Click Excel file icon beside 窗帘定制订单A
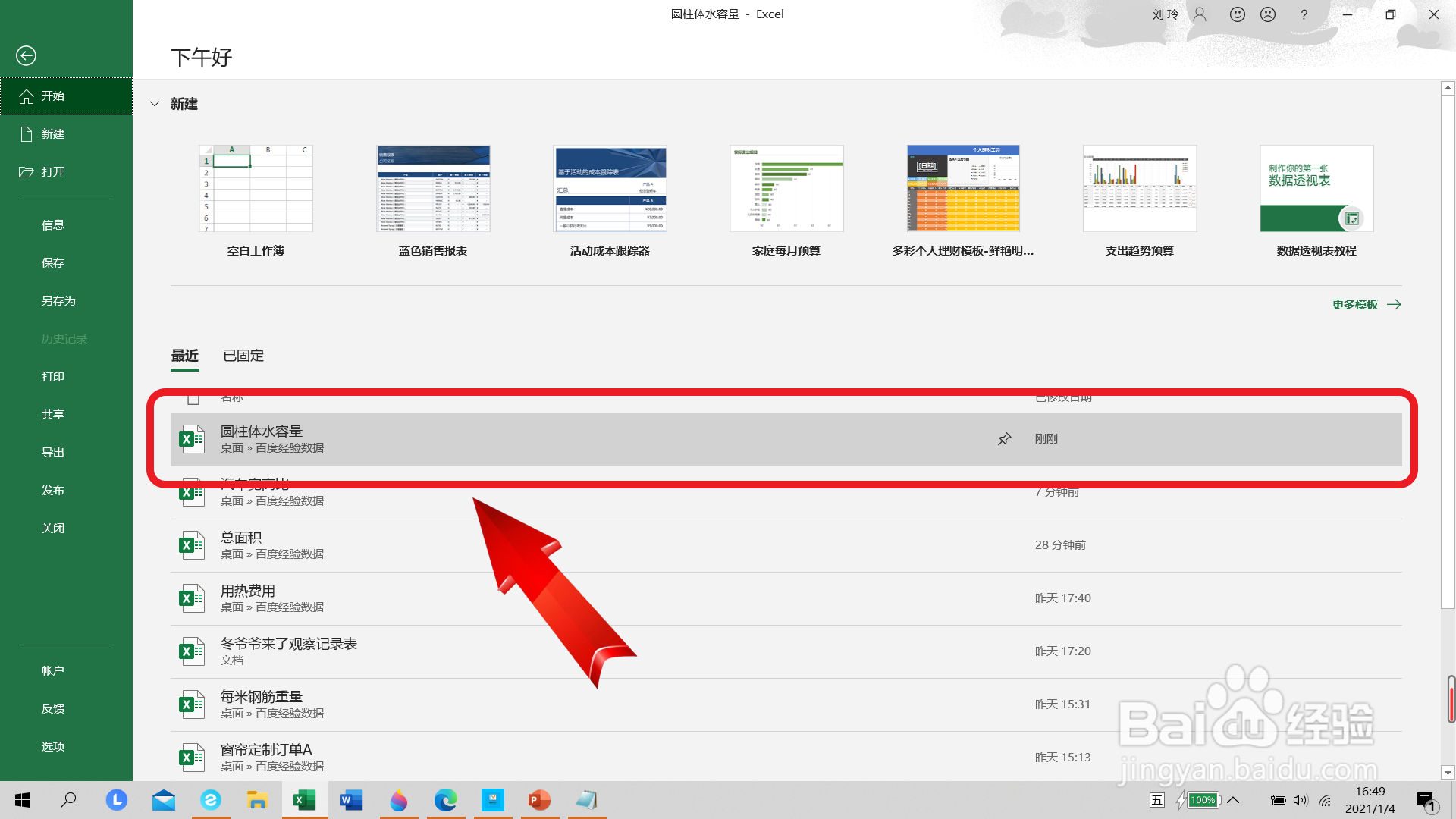Viewport: 1456px width, 819px height. (191, 758)
